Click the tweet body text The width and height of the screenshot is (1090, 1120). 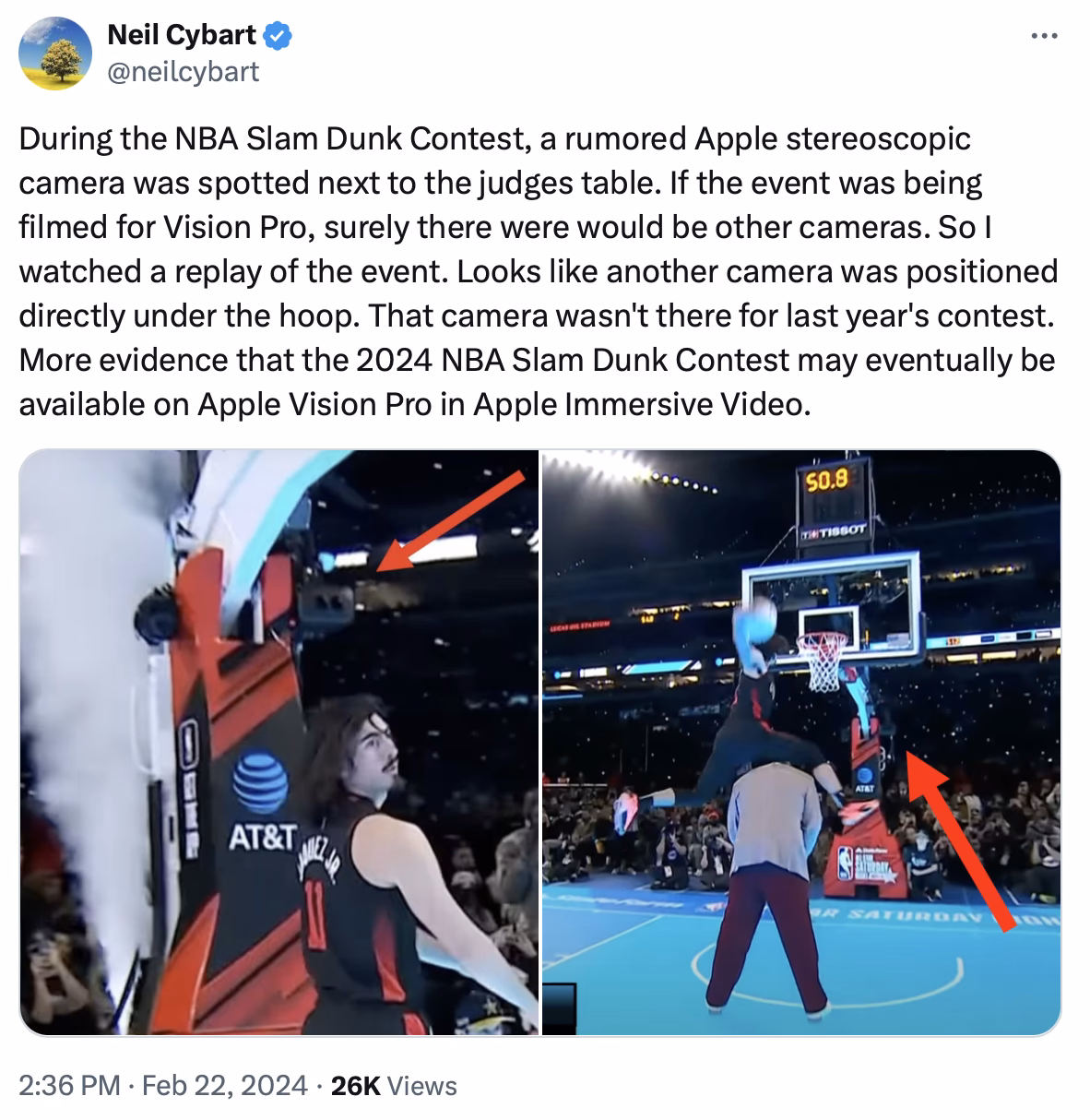pyautogui.click(x=539, y=271)
